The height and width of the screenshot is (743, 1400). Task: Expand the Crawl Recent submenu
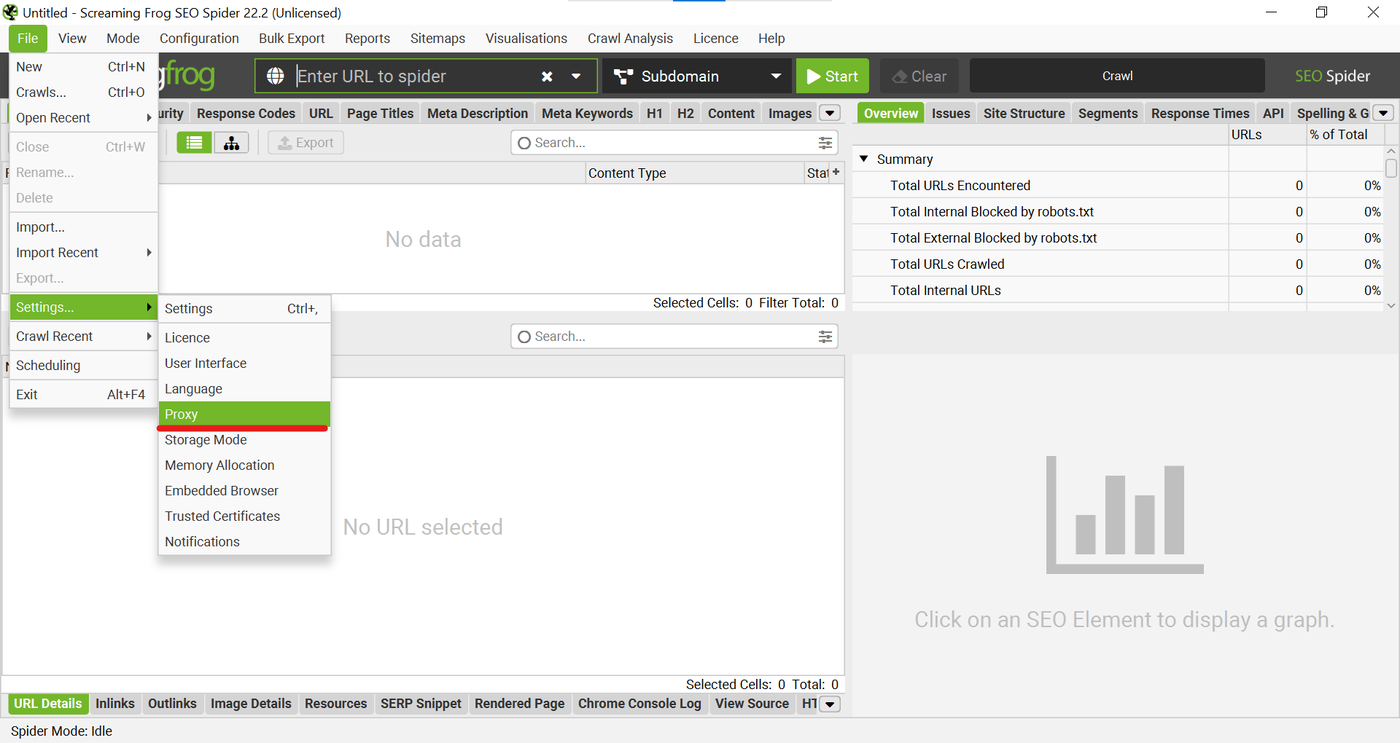pyautogui.click(x=83, y=336)
